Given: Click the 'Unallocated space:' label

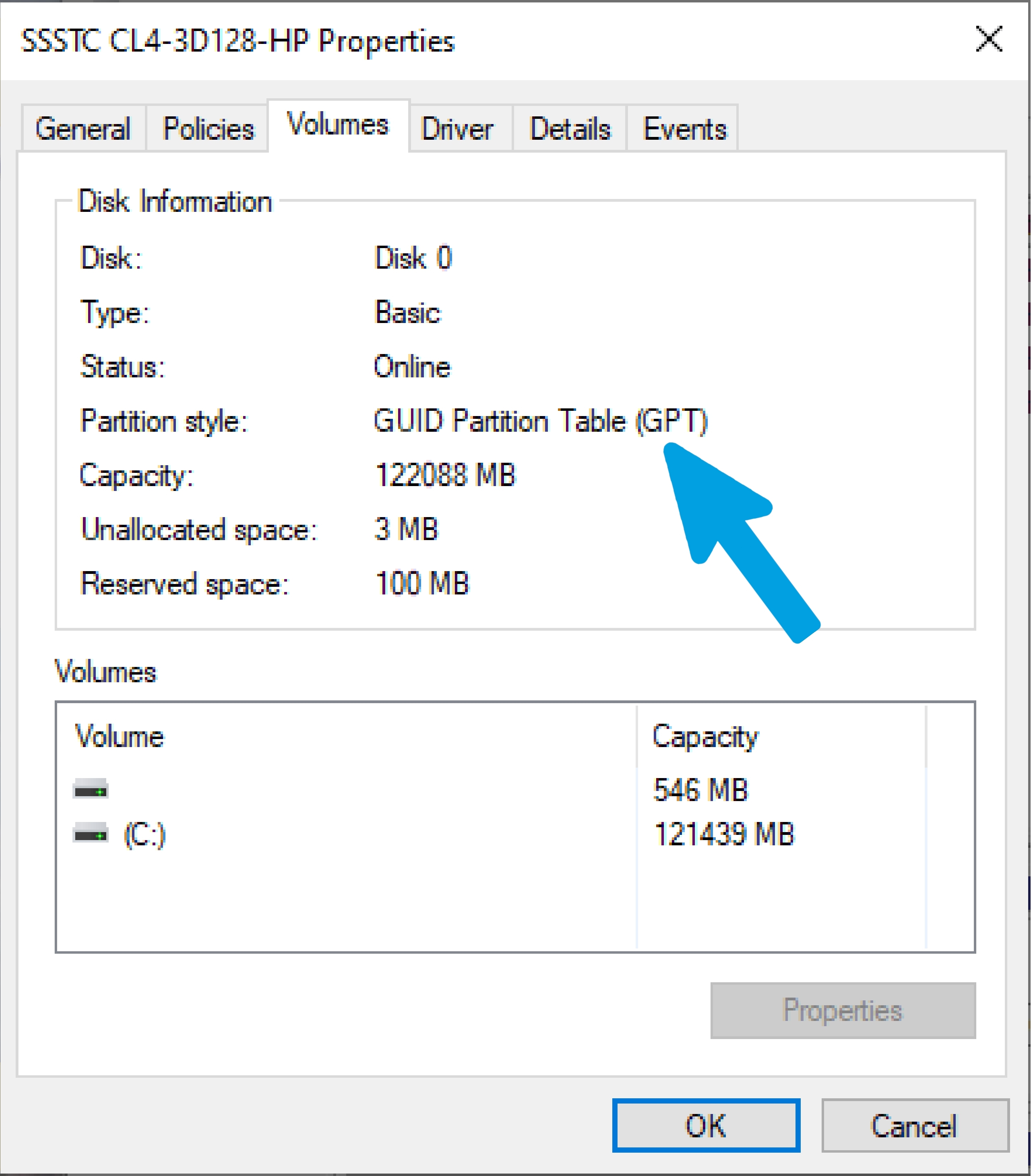Looking at the screenshot, I should pos(199,529).
